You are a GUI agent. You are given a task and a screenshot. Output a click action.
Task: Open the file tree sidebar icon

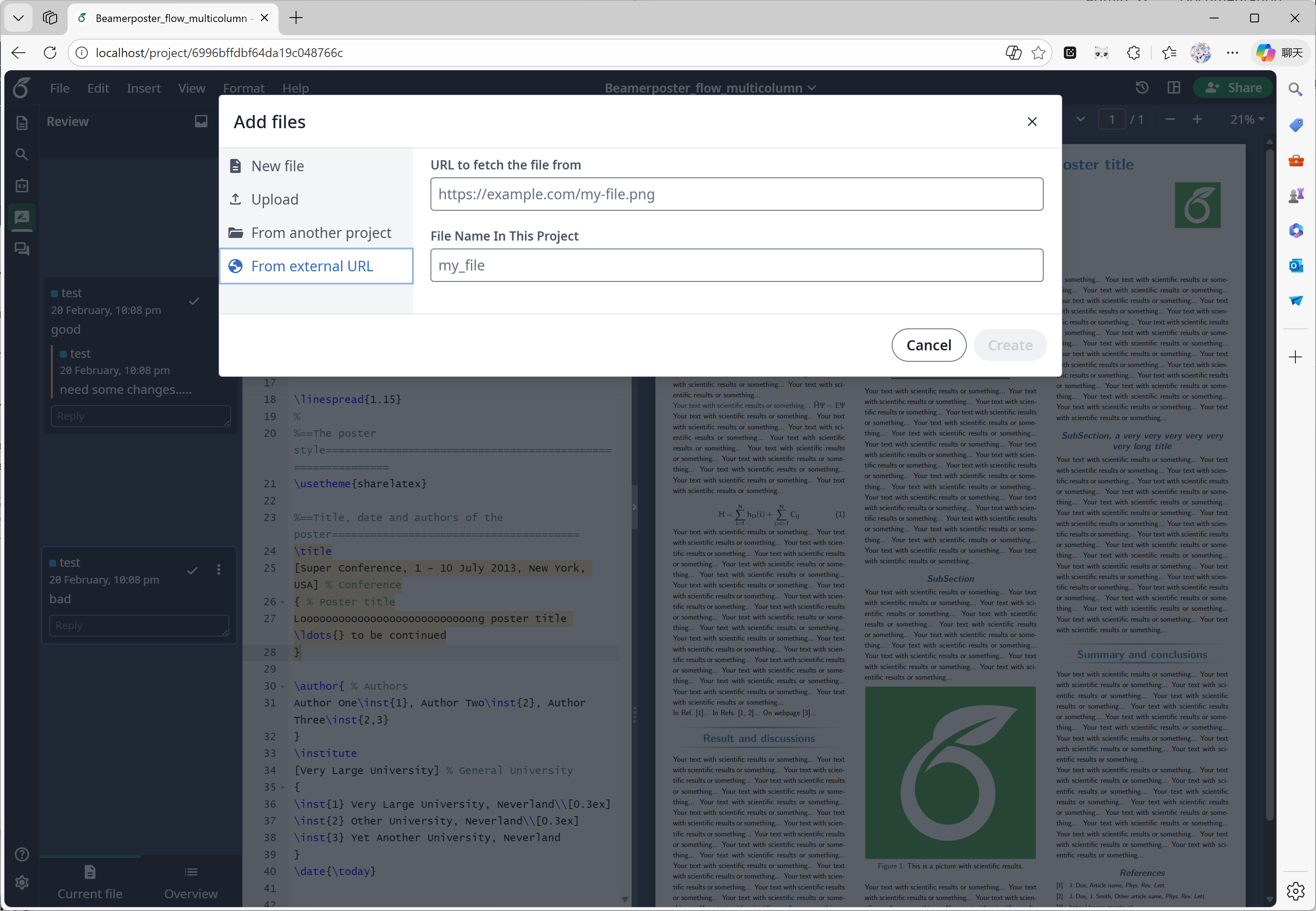pyautogui.click(x=22, y=123)
